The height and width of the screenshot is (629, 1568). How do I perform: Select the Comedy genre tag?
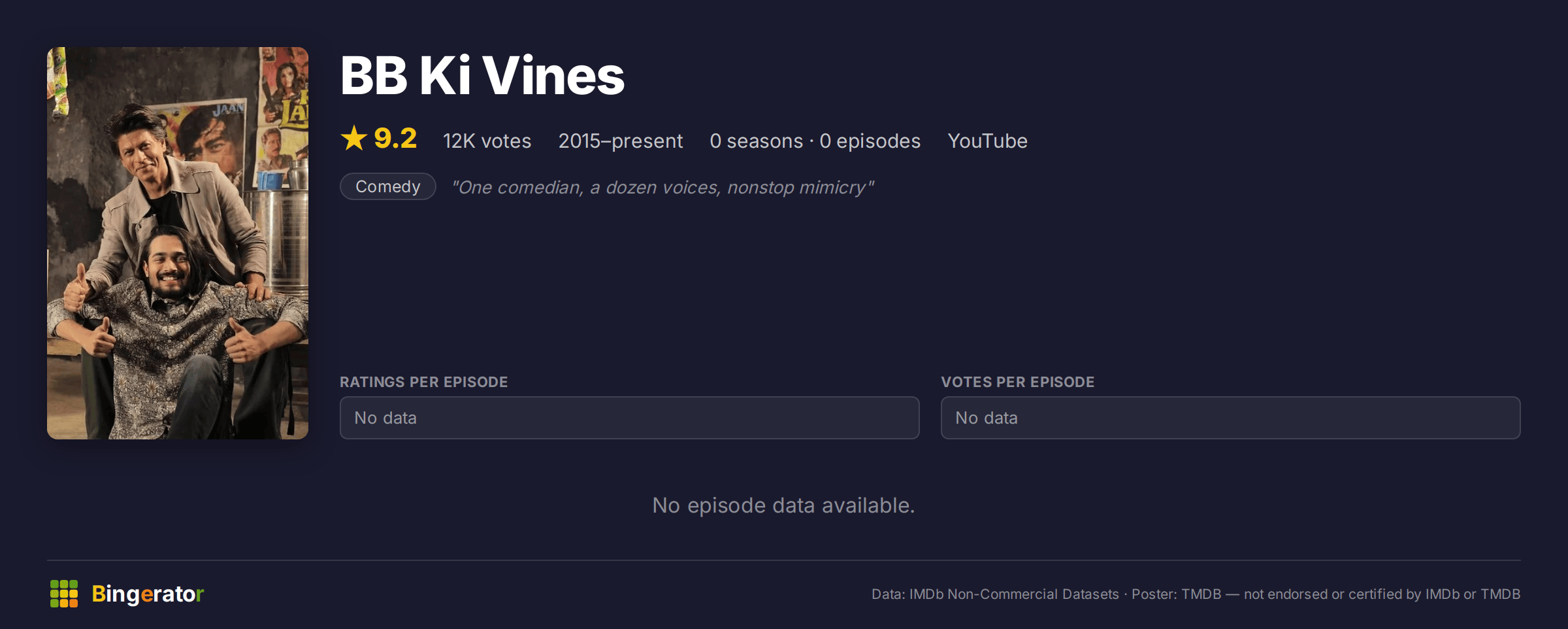388,186
